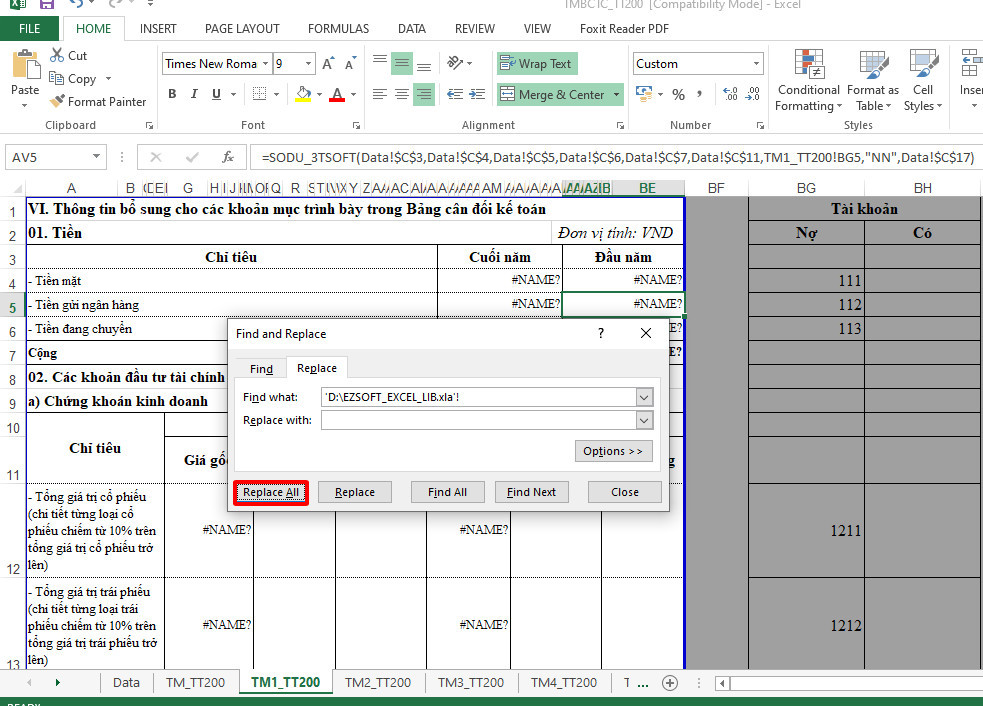The width and height of the screenshot is (983, 706).
Task: Toggle Middle Align
Action: [x=402, y=63]
